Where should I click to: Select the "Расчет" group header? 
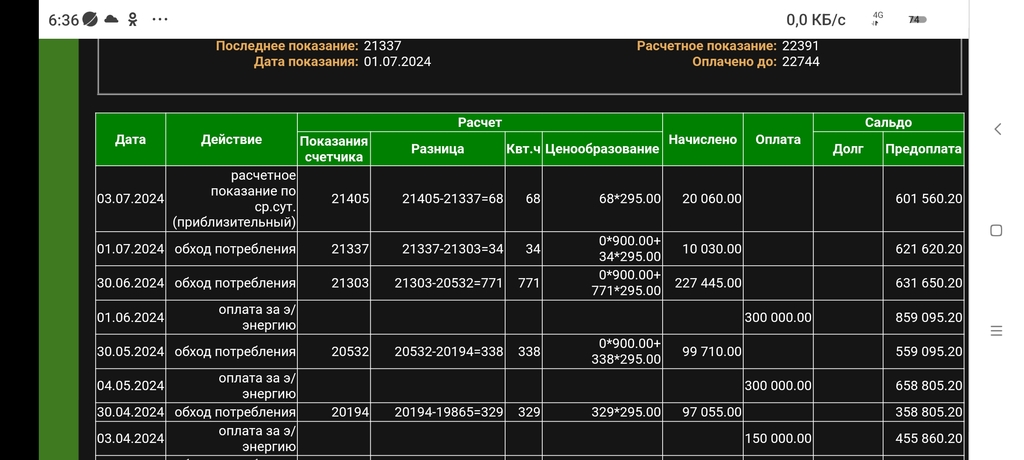pyautogui.click(x=480, y=122)
